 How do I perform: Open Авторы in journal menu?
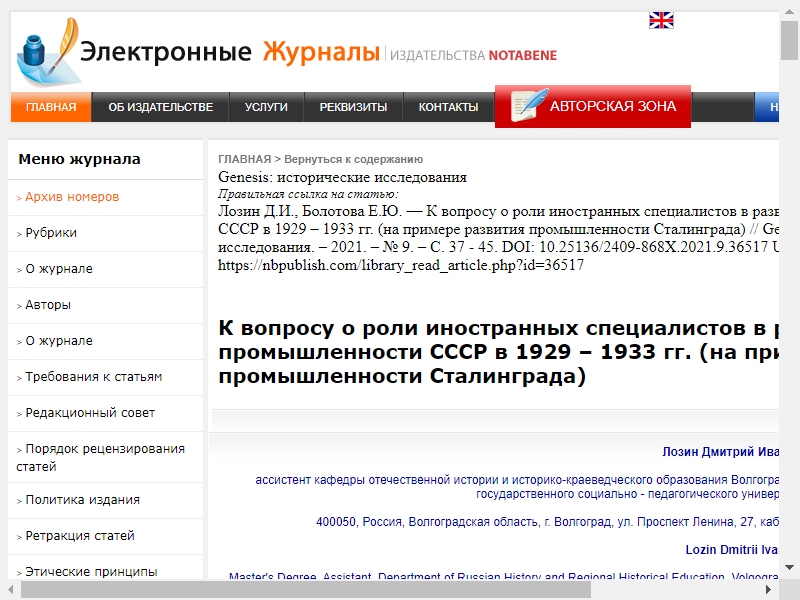point(48,305)
